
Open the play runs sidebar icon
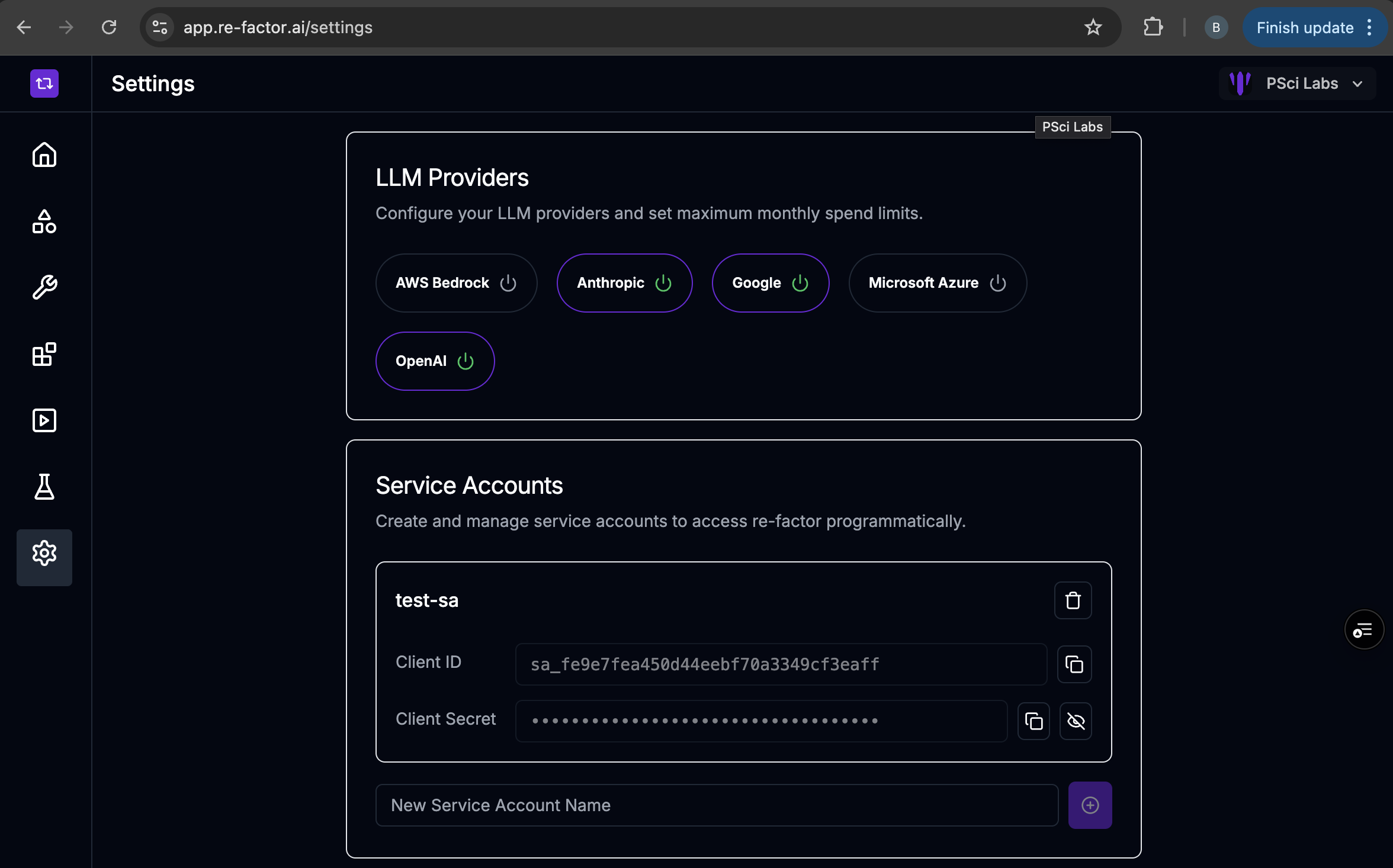coord(44,420)
